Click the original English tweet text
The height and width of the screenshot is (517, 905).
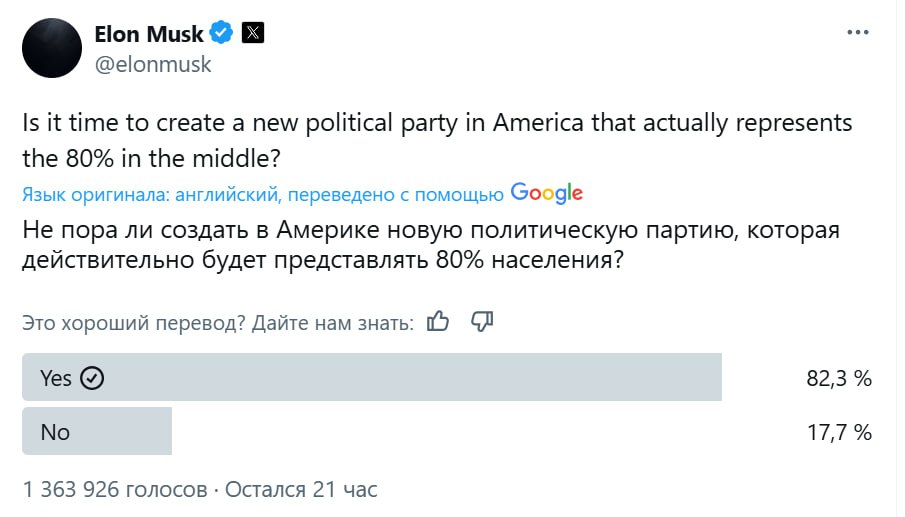pyautogui.click(x=437, y=139)
